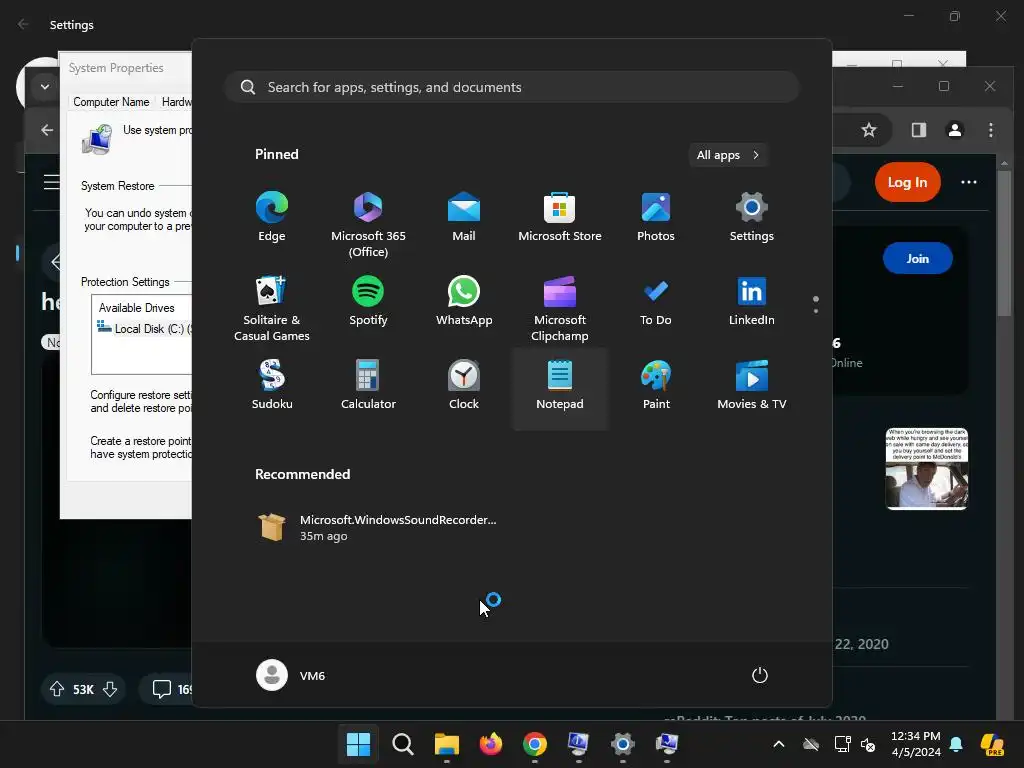
Task: Launch Microsoft 365 (Office) pinned app
Action: tap(368, 224)
